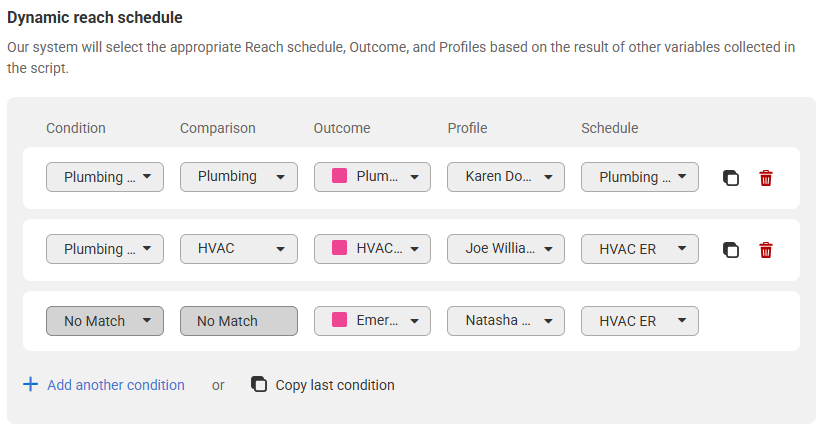The image size is (827, 431).
Task: Open the Plumbing schedule dropdown in first row
Action: click(639, 177)
